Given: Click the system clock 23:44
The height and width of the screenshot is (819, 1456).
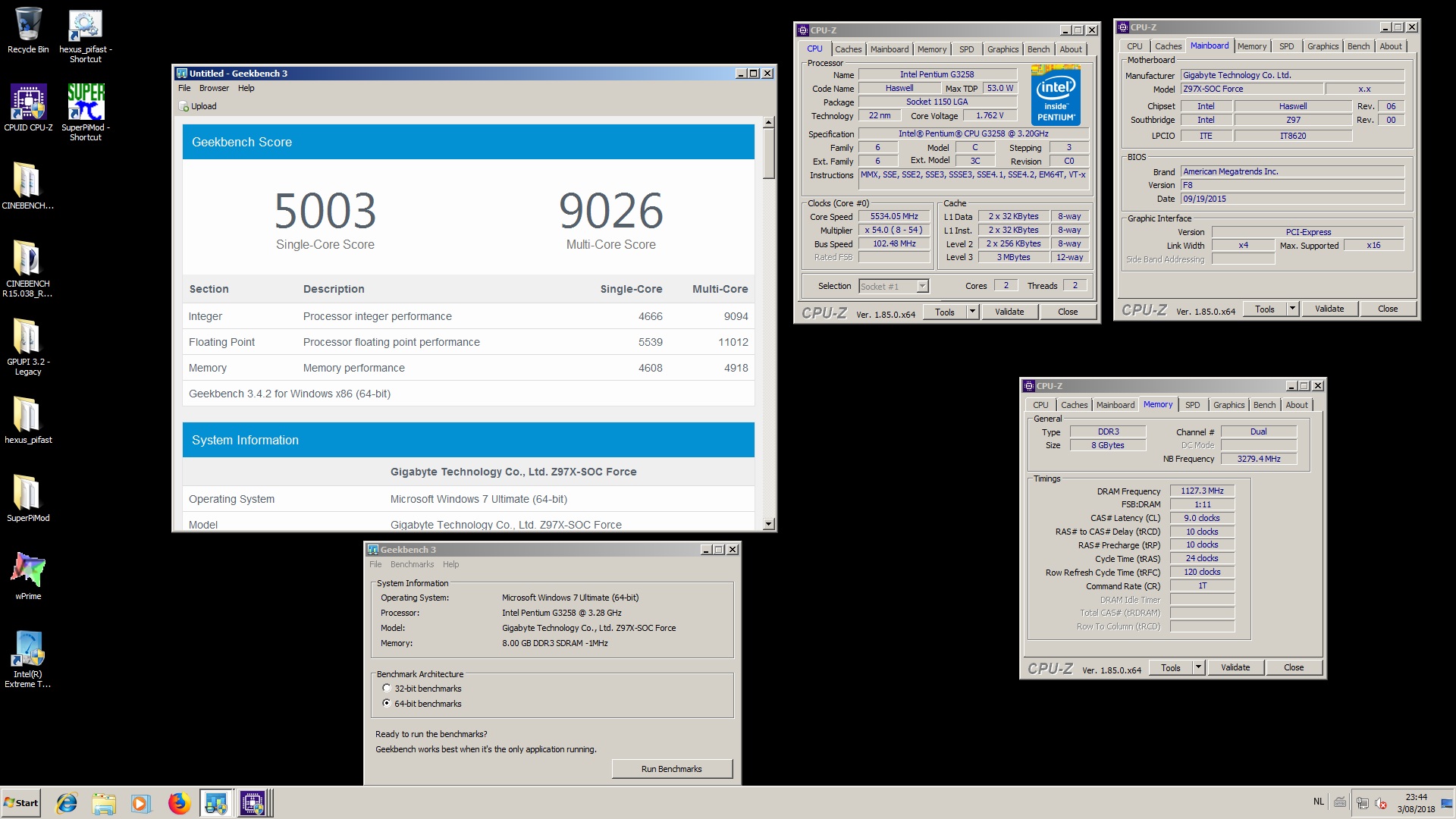Looking at the screenshot, I should click(1416, 797).
